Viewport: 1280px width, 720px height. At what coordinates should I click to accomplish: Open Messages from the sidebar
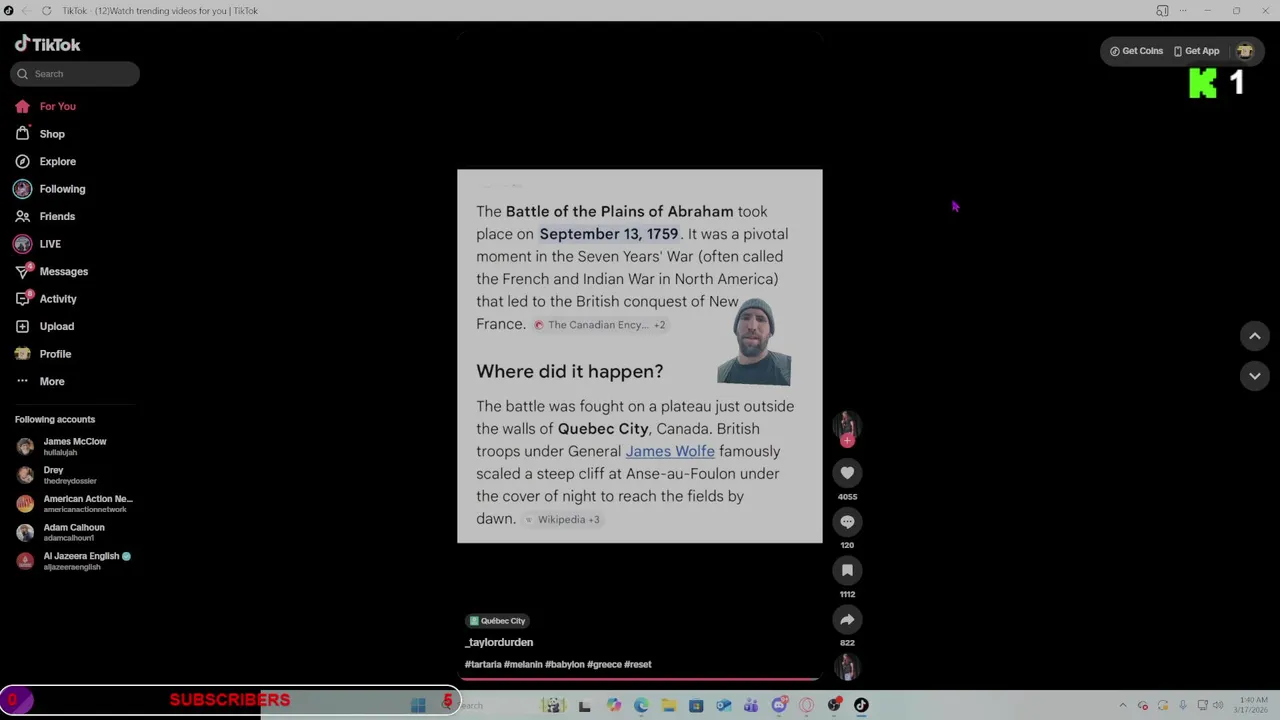point(52,271)
